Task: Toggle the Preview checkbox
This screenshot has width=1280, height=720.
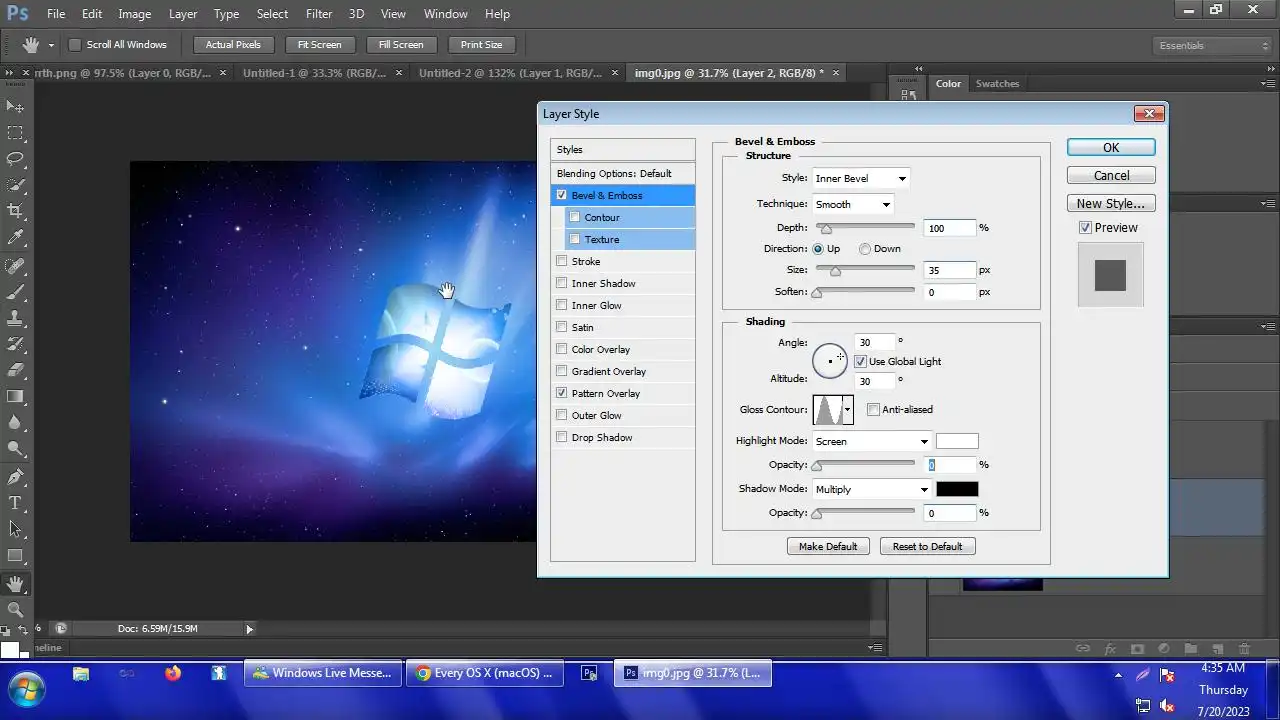Action: click(x=1085, y=228)
